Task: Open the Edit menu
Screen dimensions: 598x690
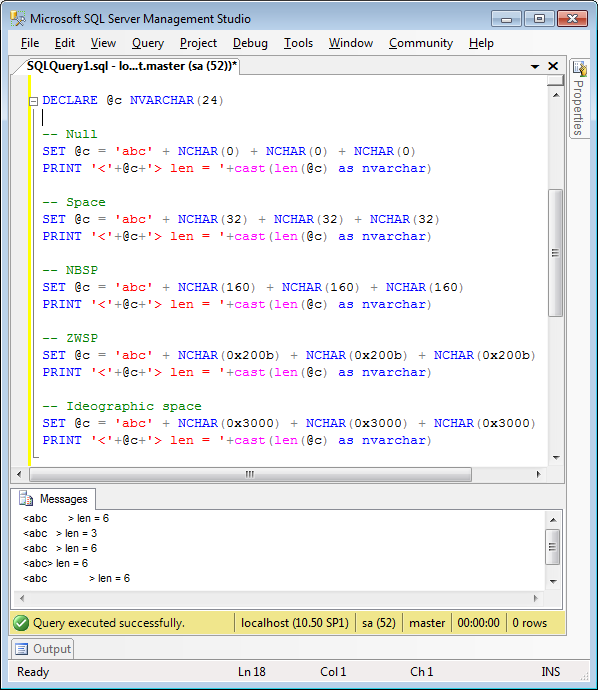Action: click(65, 43)
